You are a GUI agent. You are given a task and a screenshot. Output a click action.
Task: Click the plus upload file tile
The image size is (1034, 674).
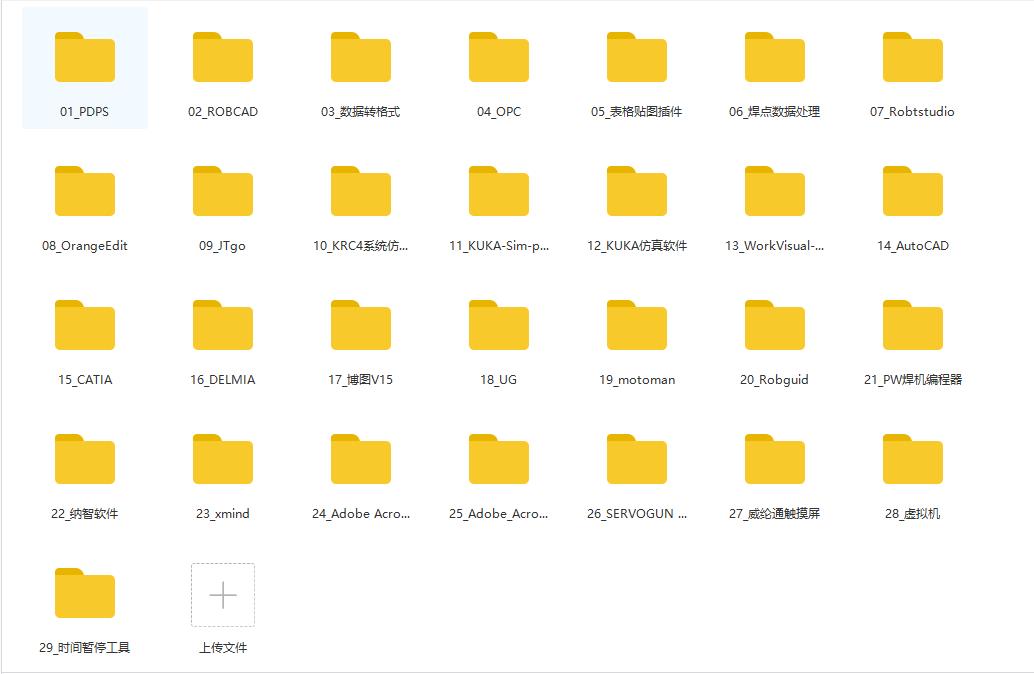coord(223,595)
